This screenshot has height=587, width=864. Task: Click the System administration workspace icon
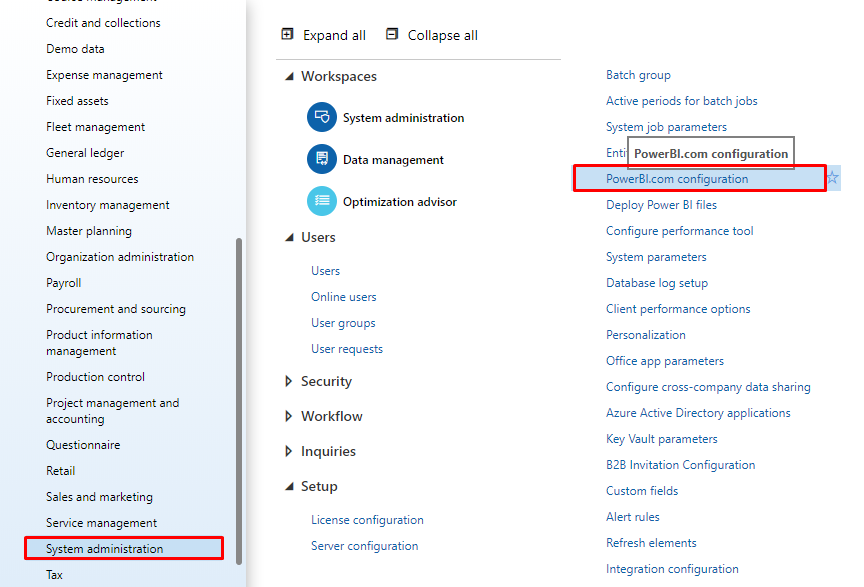(322, 117)
